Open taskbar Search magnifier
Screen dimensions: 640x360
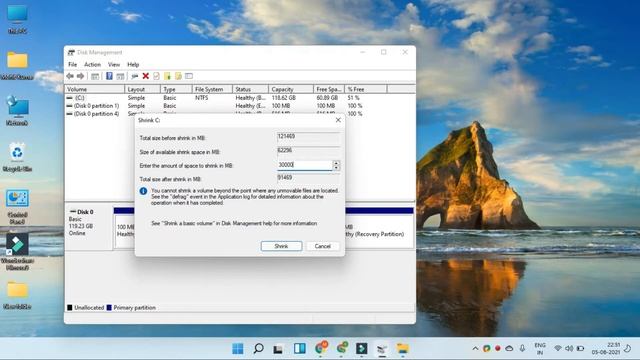[258, 349]
